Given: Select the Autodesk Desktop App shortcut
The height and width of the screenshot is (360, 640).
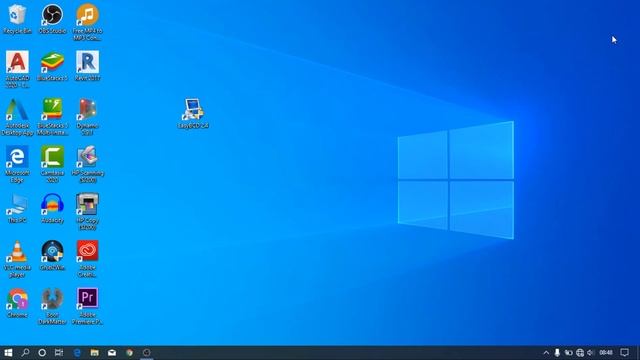Looking at the screenshot, I should 17,117.
